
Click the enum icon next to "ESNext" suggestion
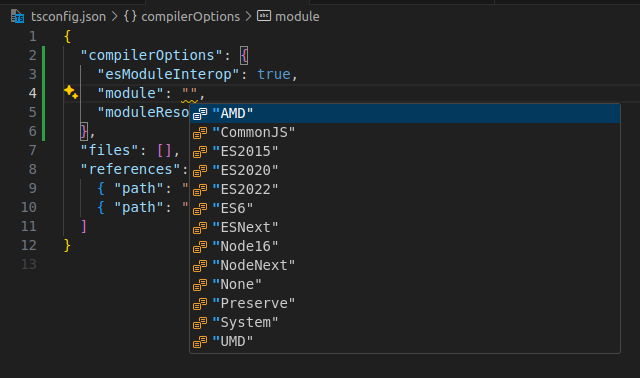point(200,227)
